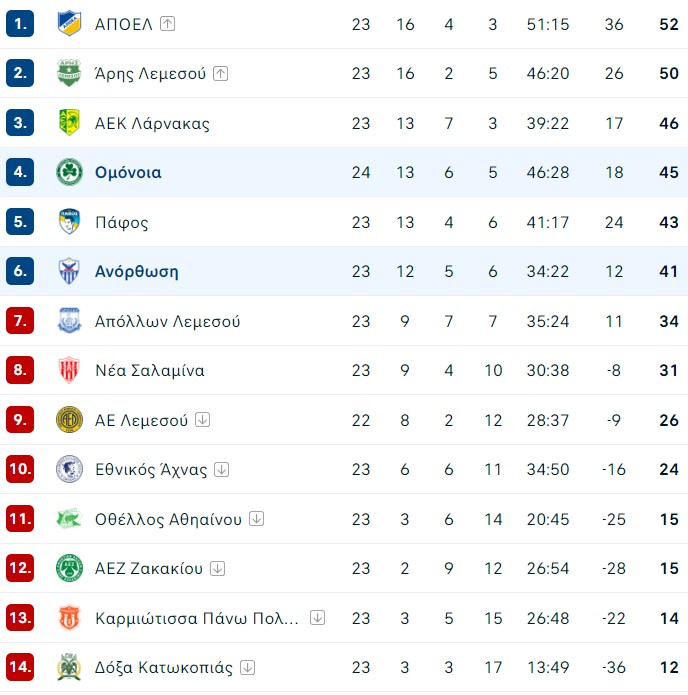Click the down-arrow icon beside Εθνικός Άχνας
This screenshot has height=695, width=688.
tap(222, 469)
